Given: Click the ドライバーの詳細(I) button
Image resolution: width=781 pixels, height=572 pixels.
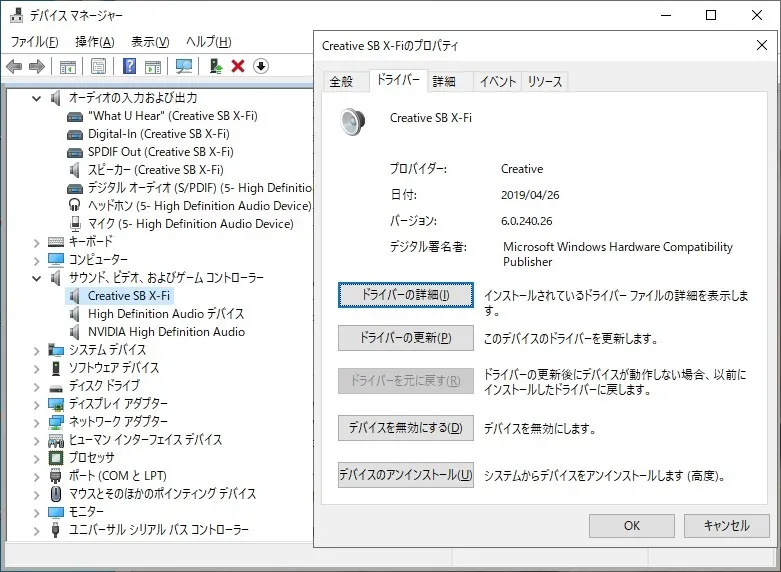Looking at the screenshot, I should coord(405,295).
